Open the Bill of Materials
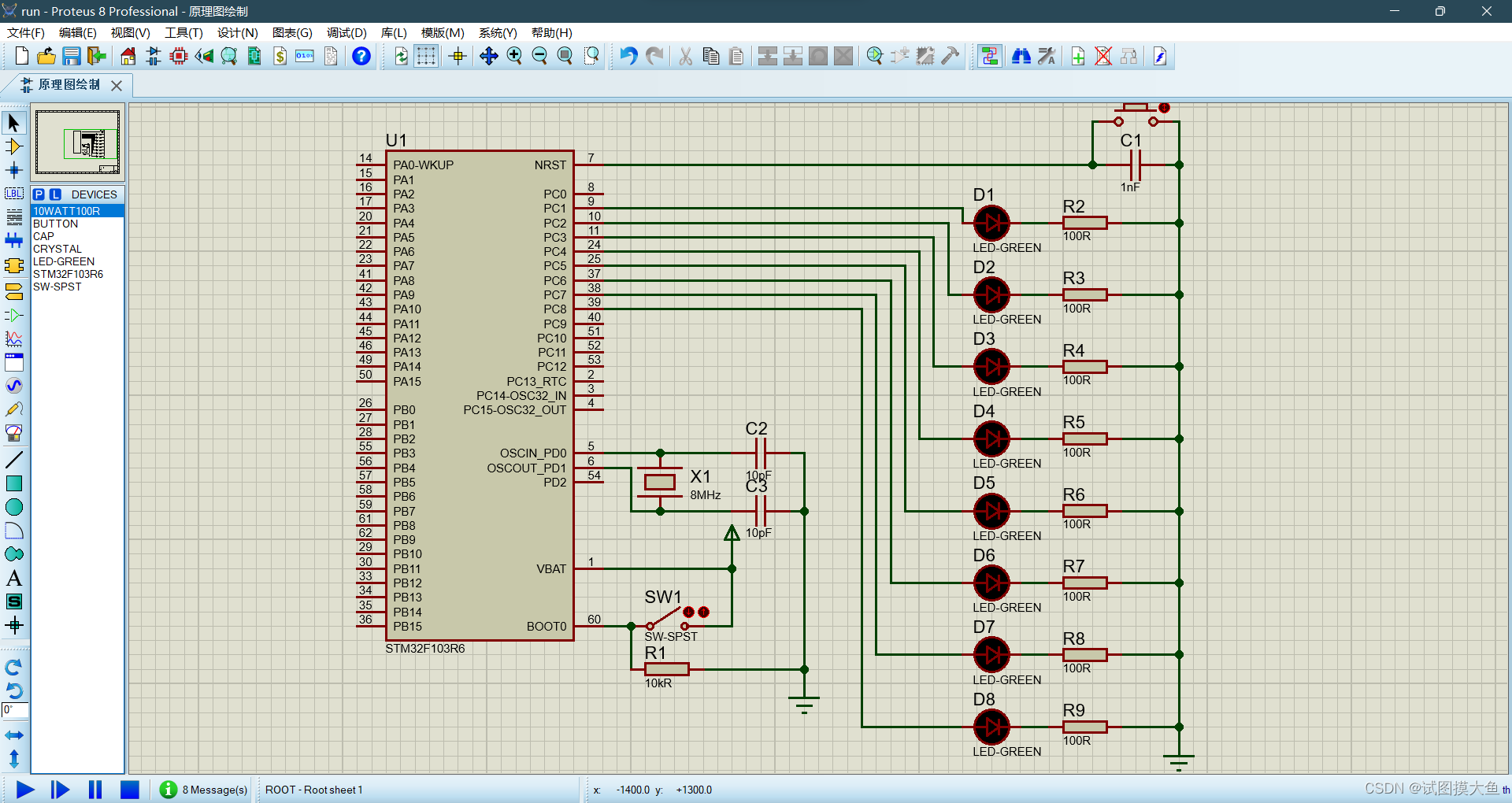 tap(280, 56)
